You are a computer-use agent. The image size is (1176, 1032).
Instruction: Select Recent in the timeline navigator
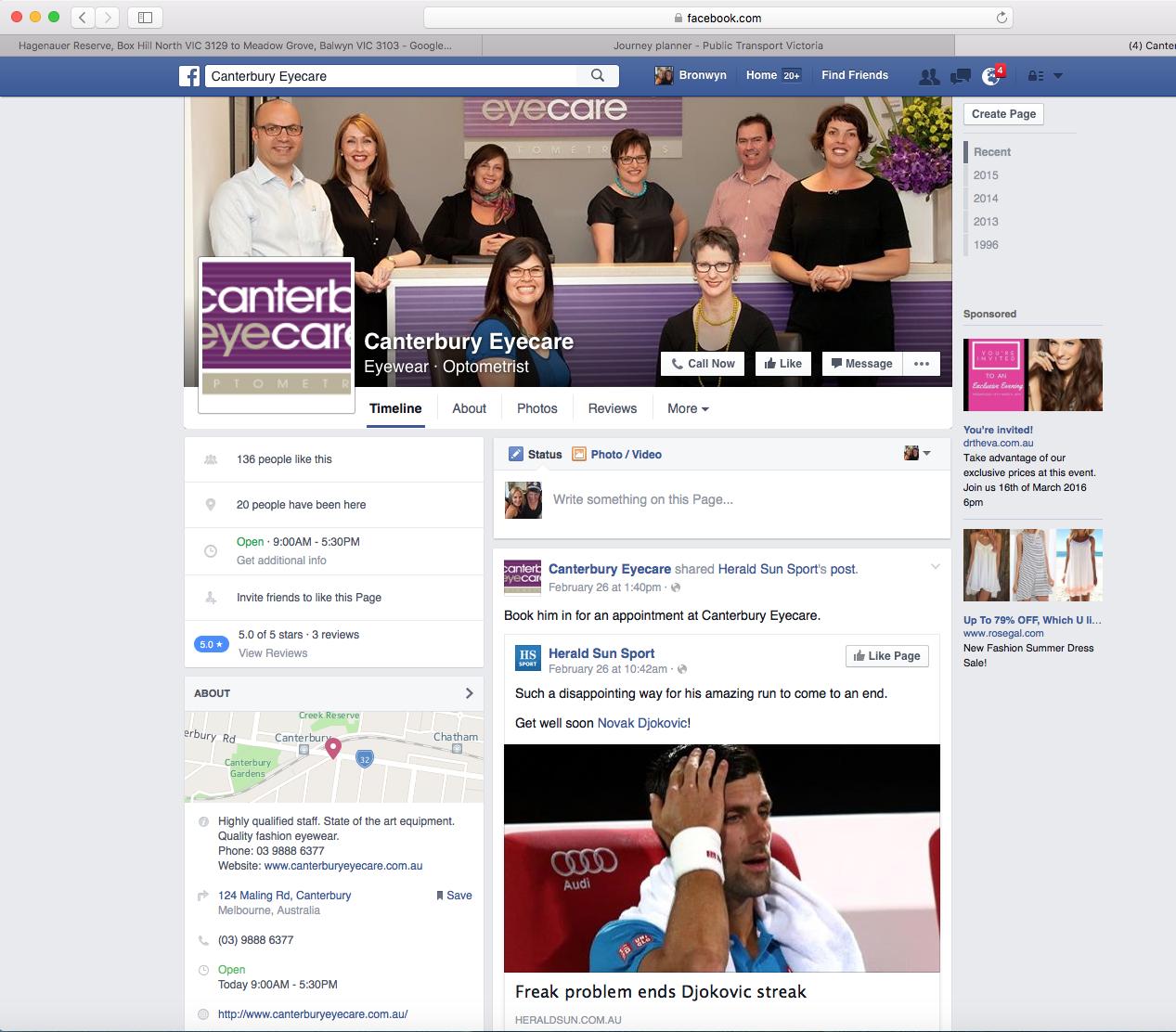pyautogui.click(x=992, y=152)
